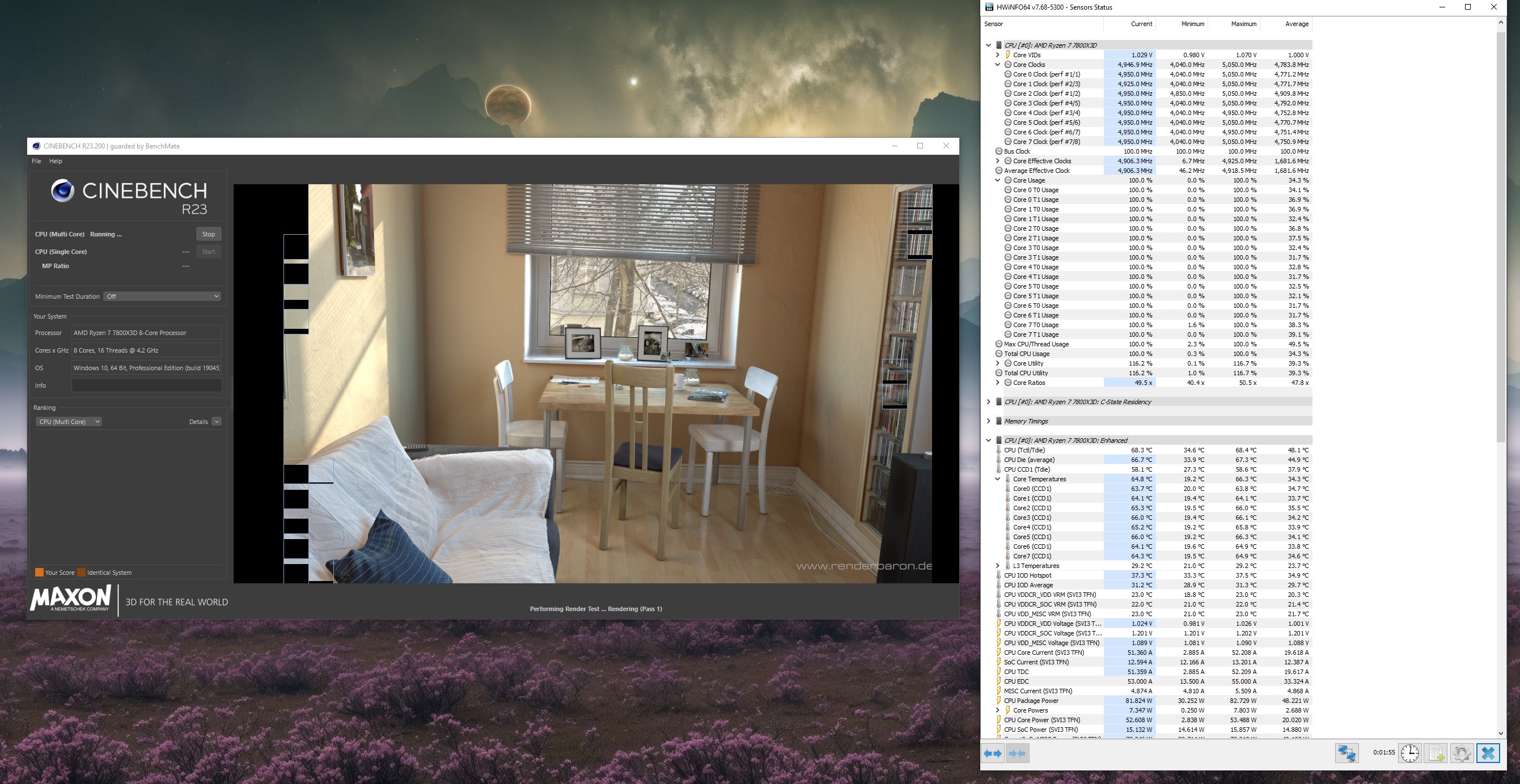
Task: Click HWiNFO blue X close-sensors icon
Action: (x=1488, y=753)
